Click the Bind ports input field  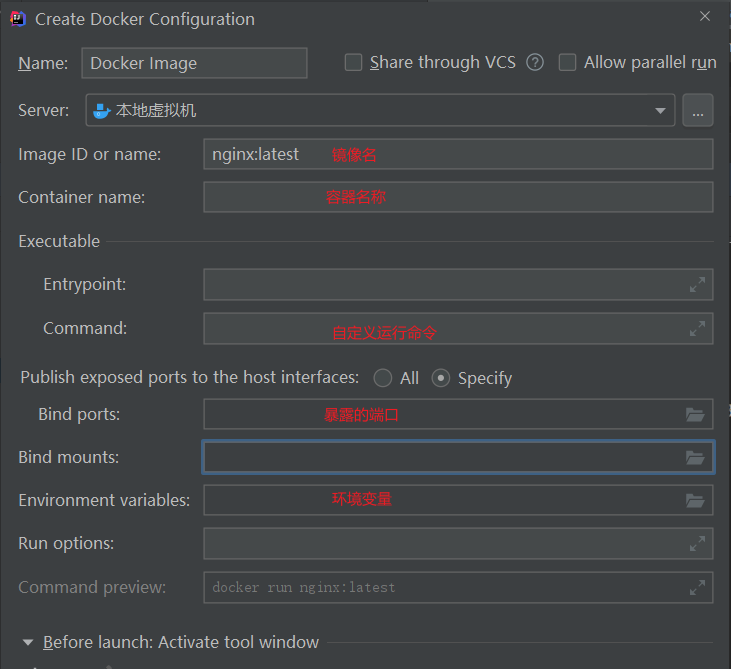(x=458, y=414)
